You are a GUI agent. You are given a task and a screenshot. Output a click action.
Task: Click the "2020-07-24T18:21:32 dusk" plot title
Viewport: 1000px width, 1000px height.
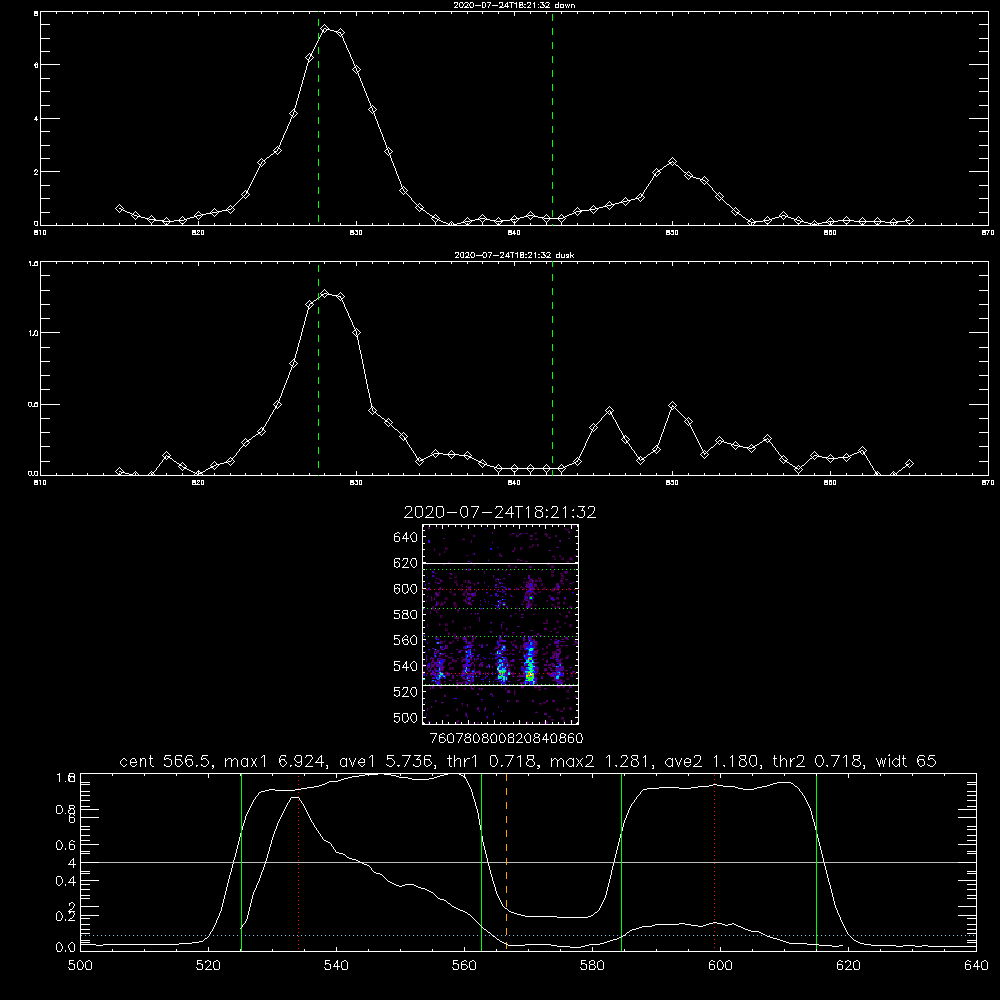point(514,255)
